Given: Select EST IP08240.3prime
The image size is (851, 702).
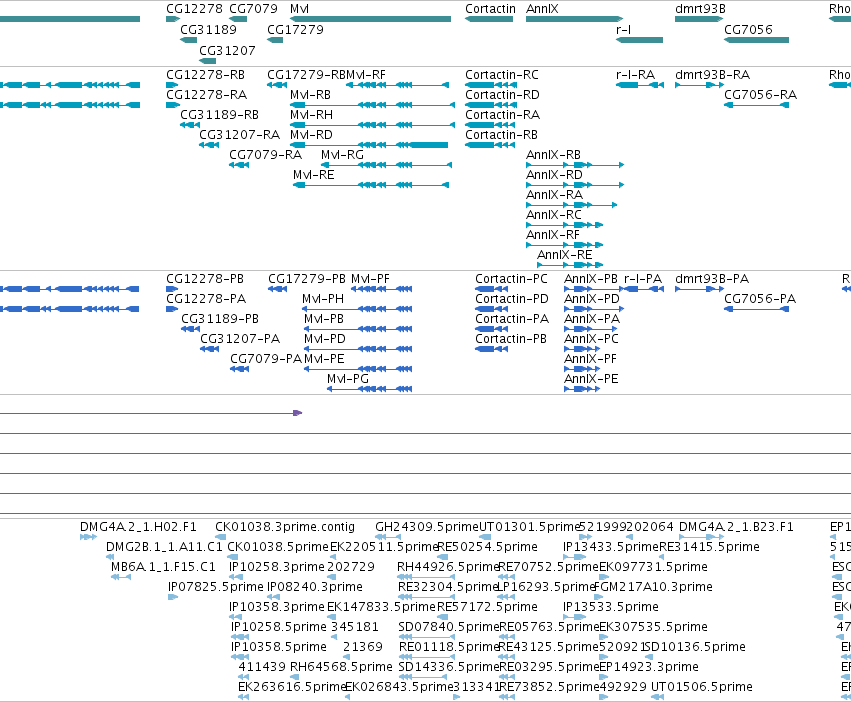Looking at the screenshot, I should click(x=274, y=597).
